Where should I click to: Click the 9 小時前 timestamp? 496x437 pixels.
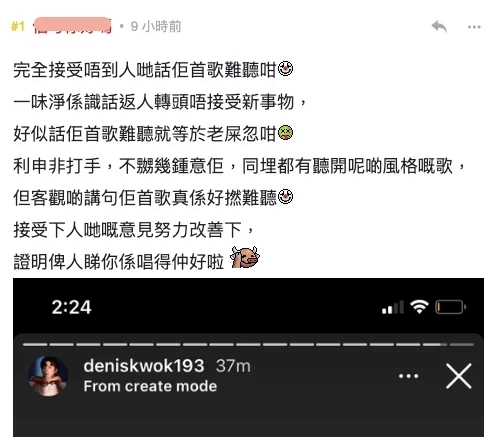[156, 27]
